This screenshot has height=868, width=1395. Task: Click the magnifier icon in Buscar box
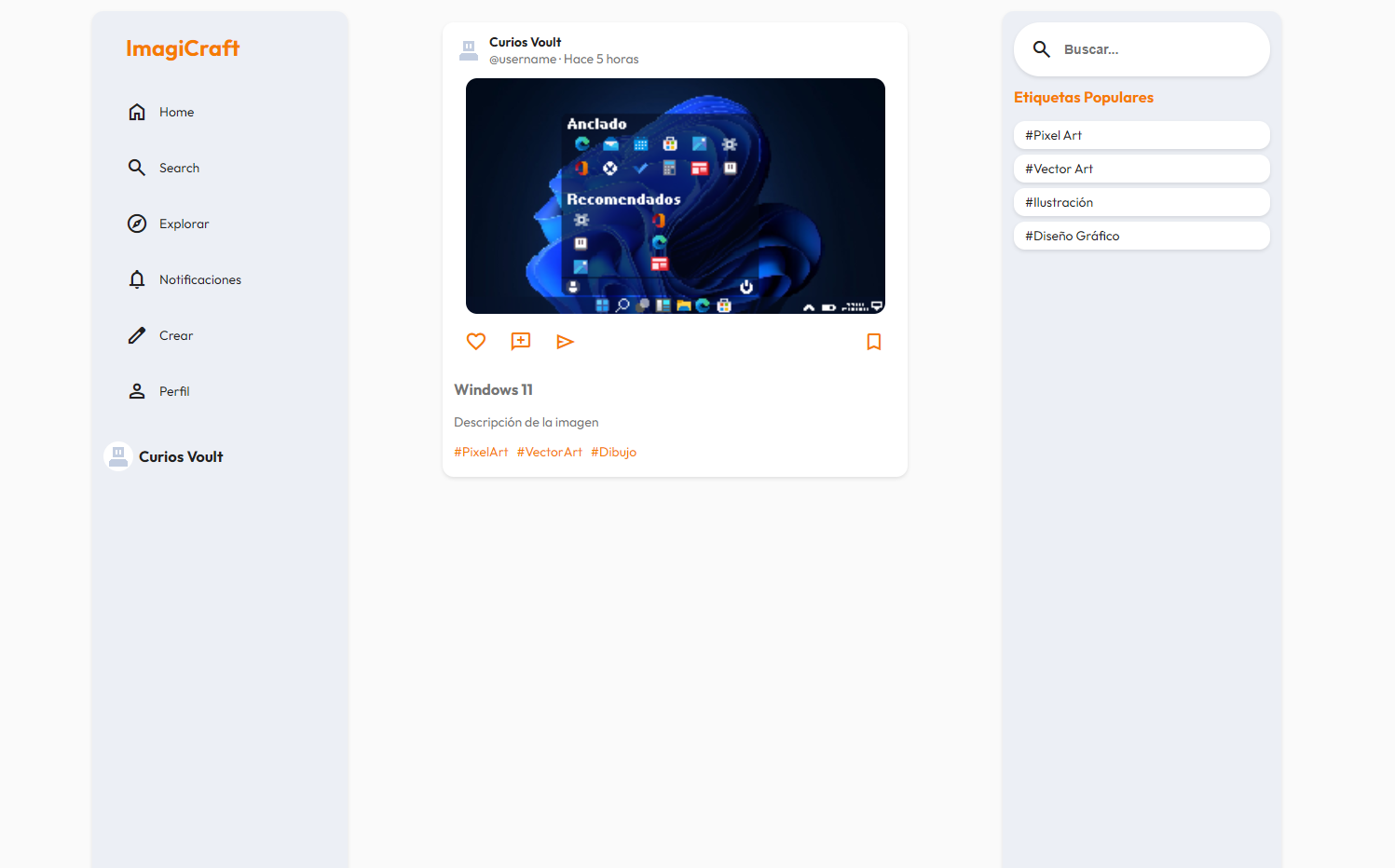click(1042, 49)
